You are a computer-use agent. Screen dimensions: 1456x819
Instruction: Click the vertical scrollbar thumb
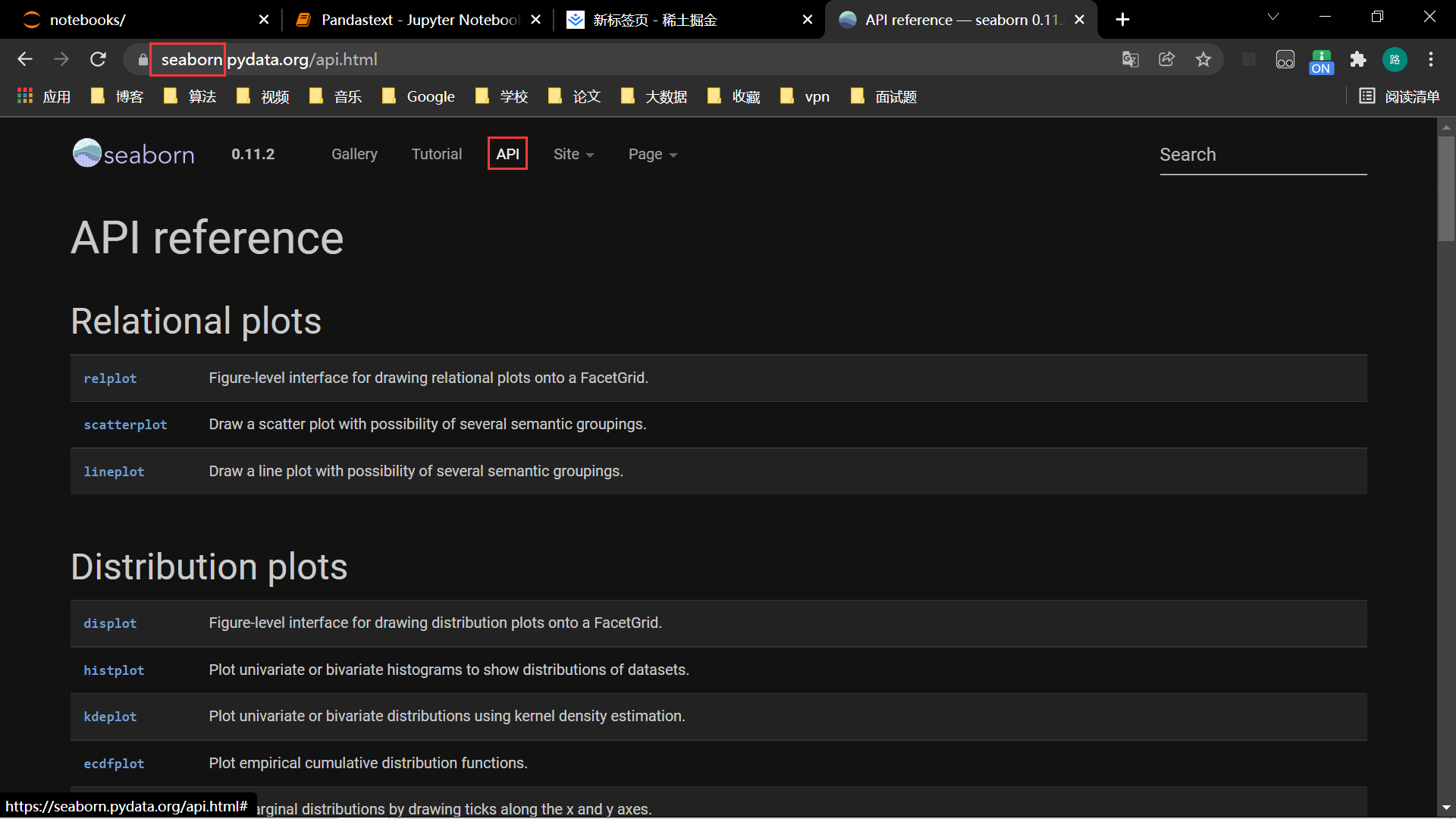click(x=1446, y=190)
